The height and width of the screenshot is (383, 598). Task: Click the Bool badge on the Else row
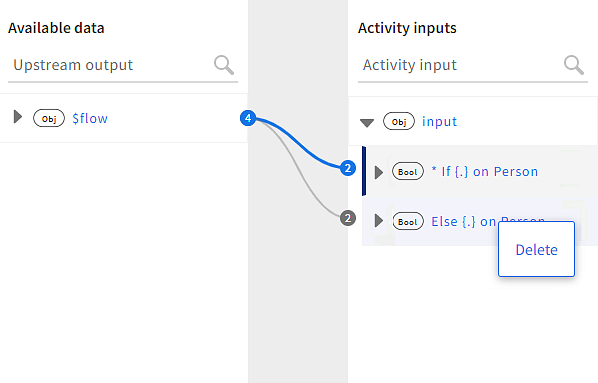(x=408, y=222)
